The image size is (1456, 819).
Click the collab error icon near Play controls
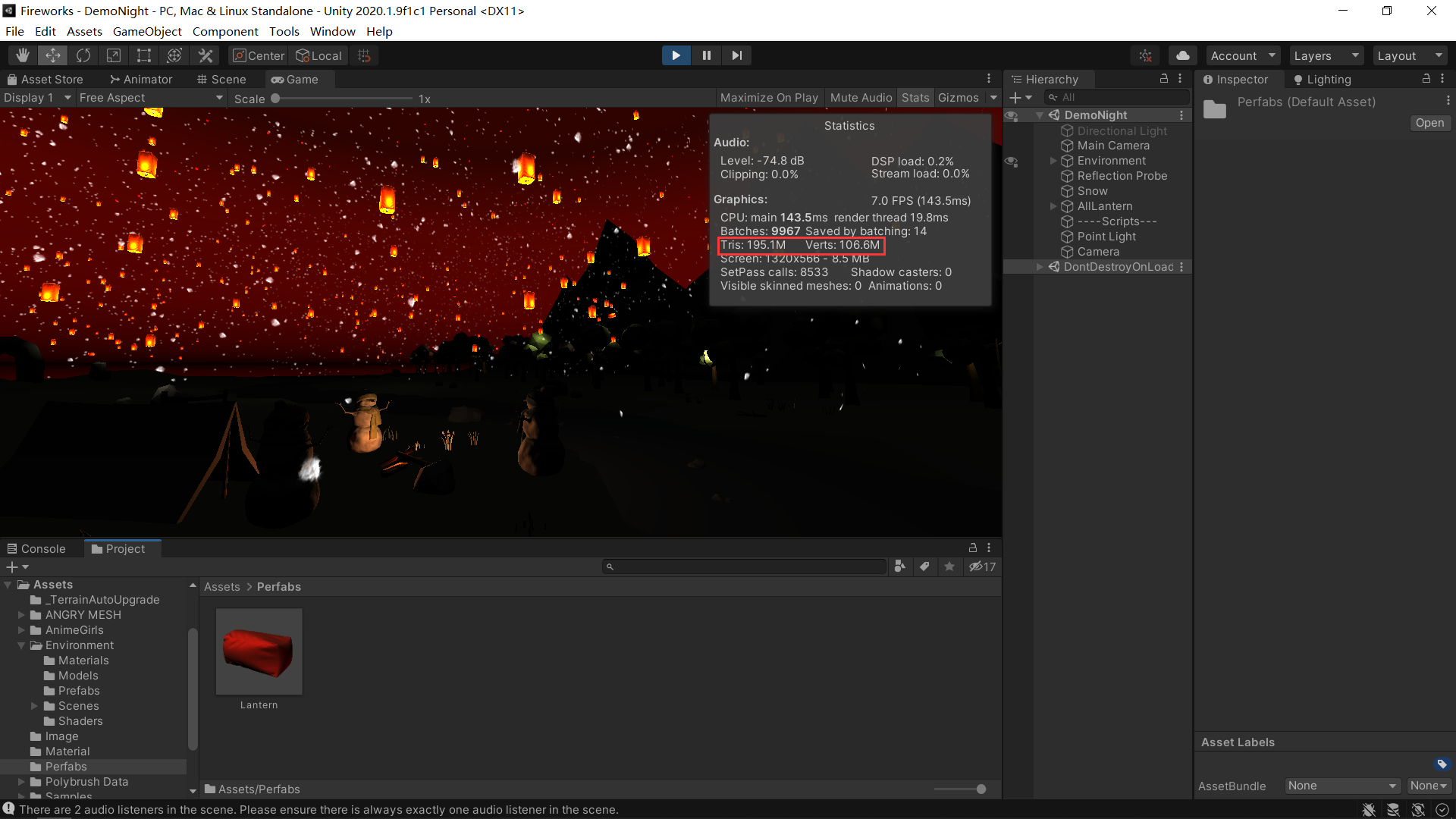click(1145, 55)
